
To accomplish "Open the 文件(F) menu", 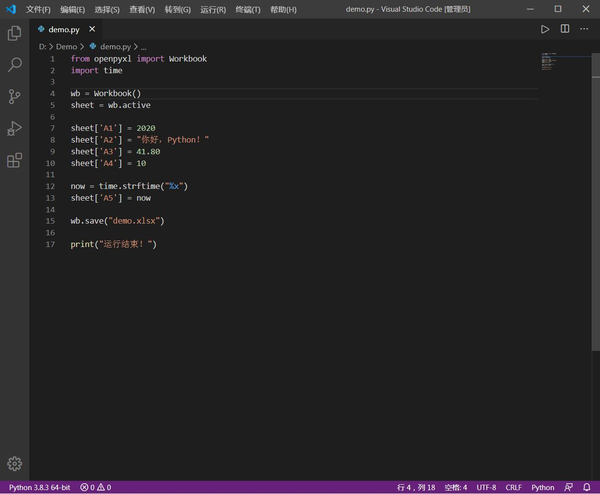I will pos(38,9).
